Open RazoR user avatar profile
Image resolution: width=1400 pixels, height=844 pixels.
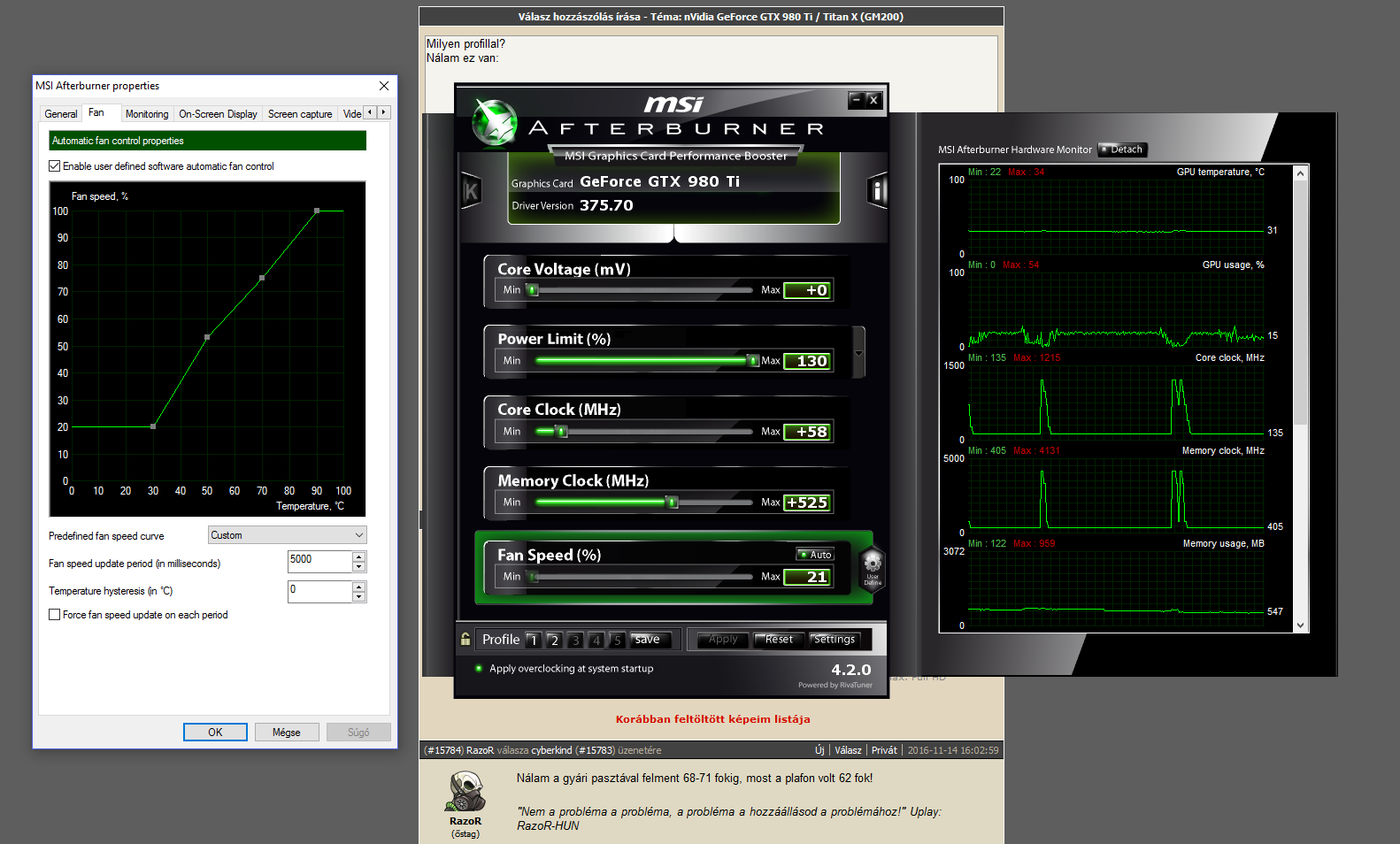click(x=465, y=792)
